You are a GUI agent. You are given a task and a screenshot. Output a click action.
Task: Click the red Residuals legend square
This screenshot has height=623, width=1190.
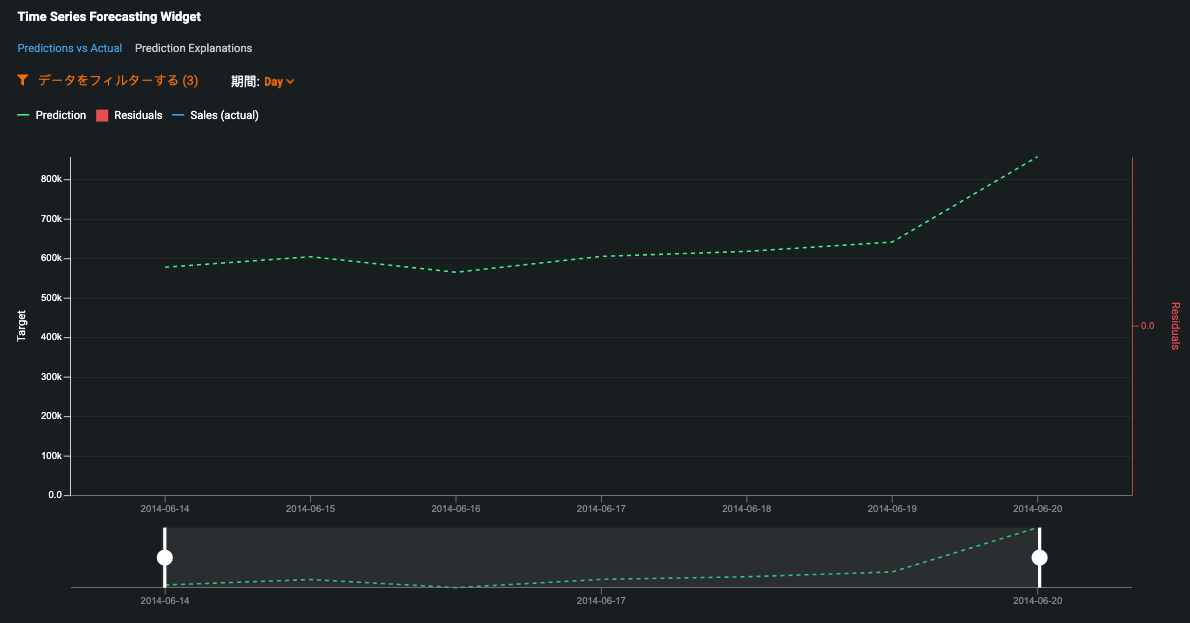tap(102, 116)
